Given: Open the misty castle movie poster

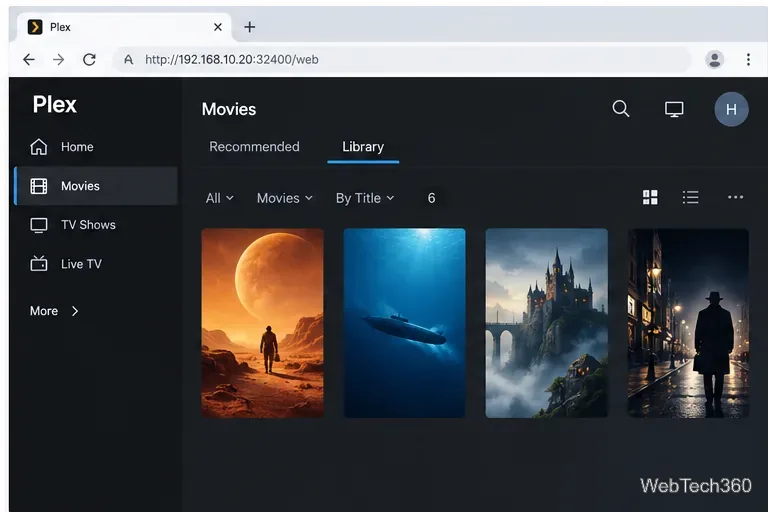Looking at the screenshot, I should [547, 323].
